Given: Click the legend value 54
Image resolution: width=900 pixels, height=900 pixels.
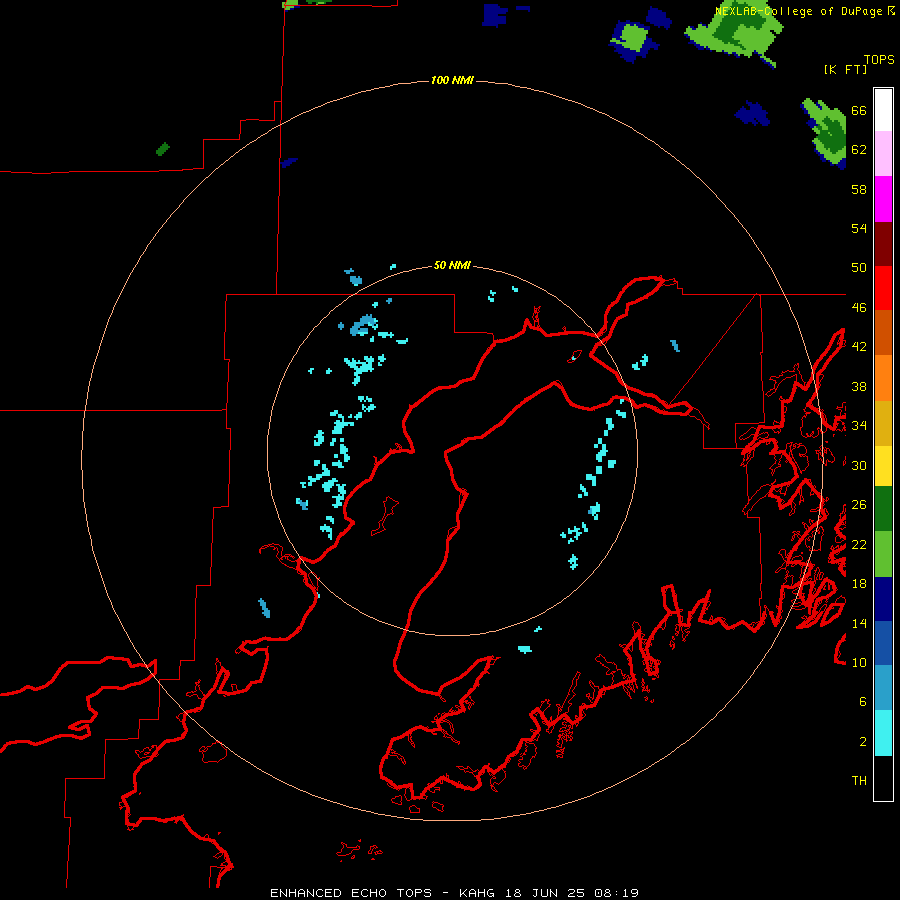Looking at the screenshot, I should click(x=859, y=228).
